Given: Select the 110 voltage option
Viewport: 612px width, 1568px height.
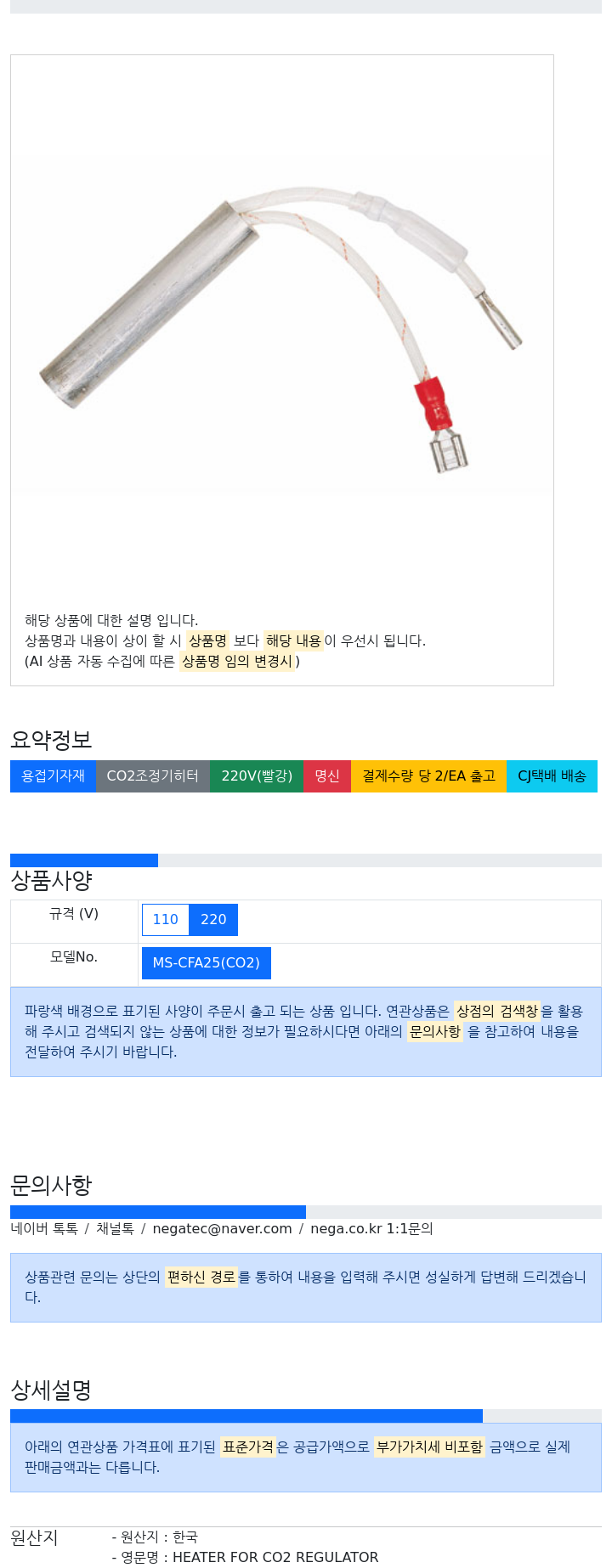Looking at the screenshot, I should [x=165, y=920].
